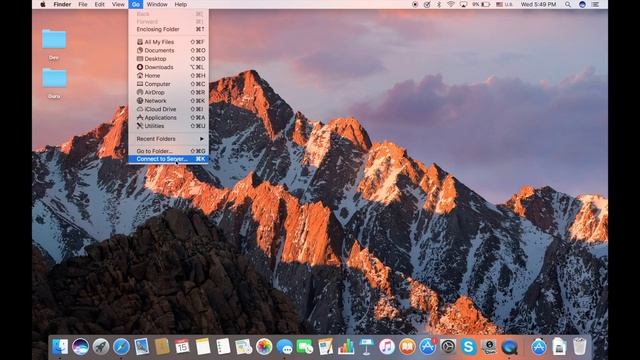Choose Desktop in the Go menu
This screenshot has height=360, width=640.
pos(168,59)
